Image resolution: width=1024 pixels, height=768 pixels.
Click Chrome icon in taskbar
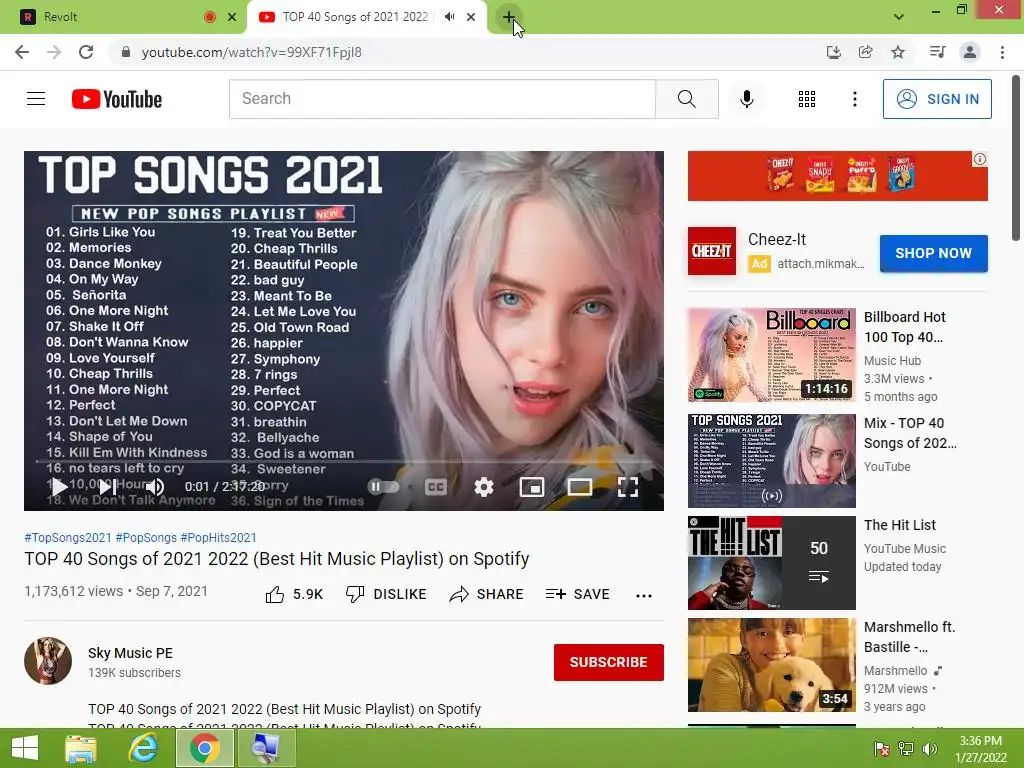[205, 748]
